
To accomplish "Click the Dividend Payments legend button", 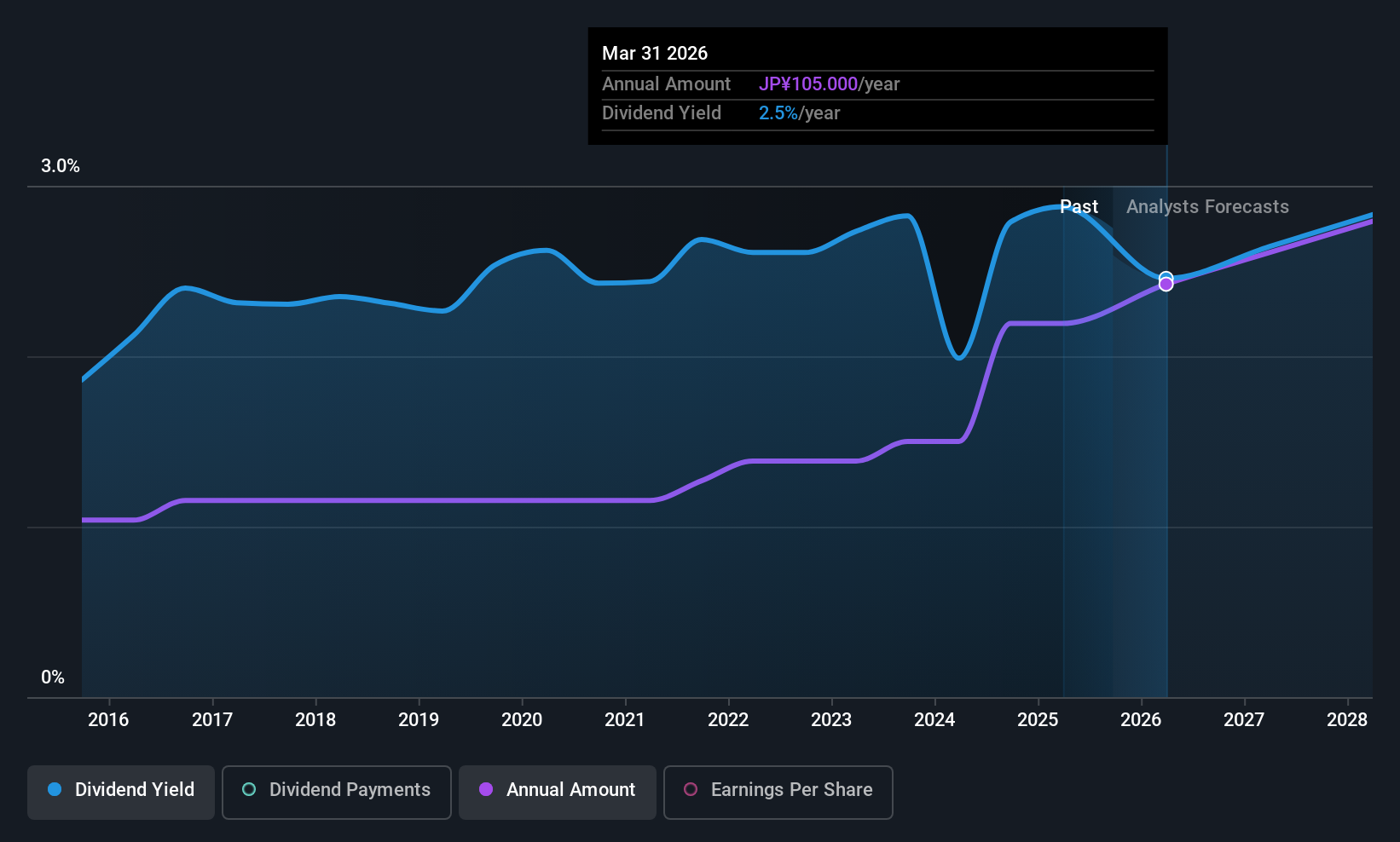I will click(336, 791).
